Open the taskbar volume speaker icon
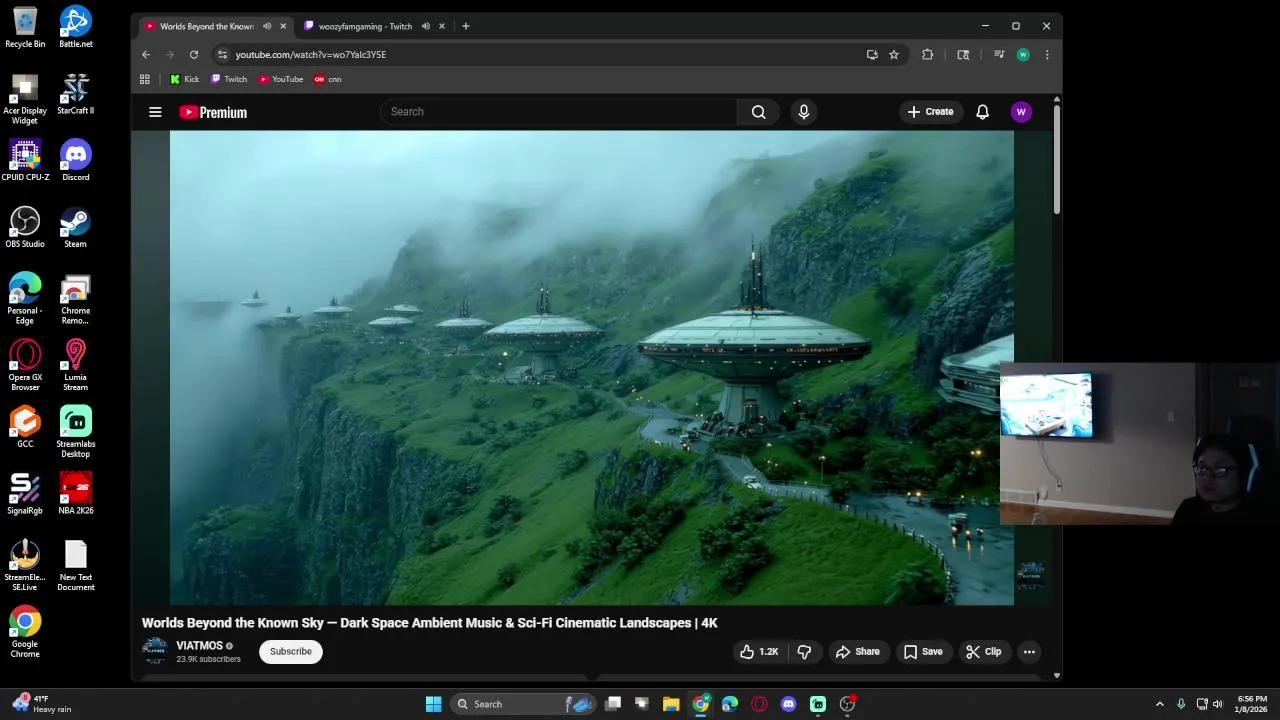 point(1217,704)
